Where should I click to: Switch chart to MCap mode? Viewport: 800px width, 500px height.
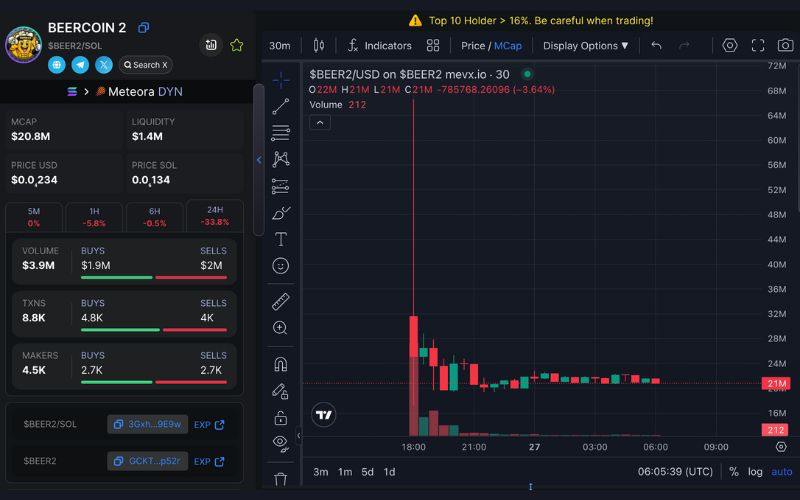508,46
